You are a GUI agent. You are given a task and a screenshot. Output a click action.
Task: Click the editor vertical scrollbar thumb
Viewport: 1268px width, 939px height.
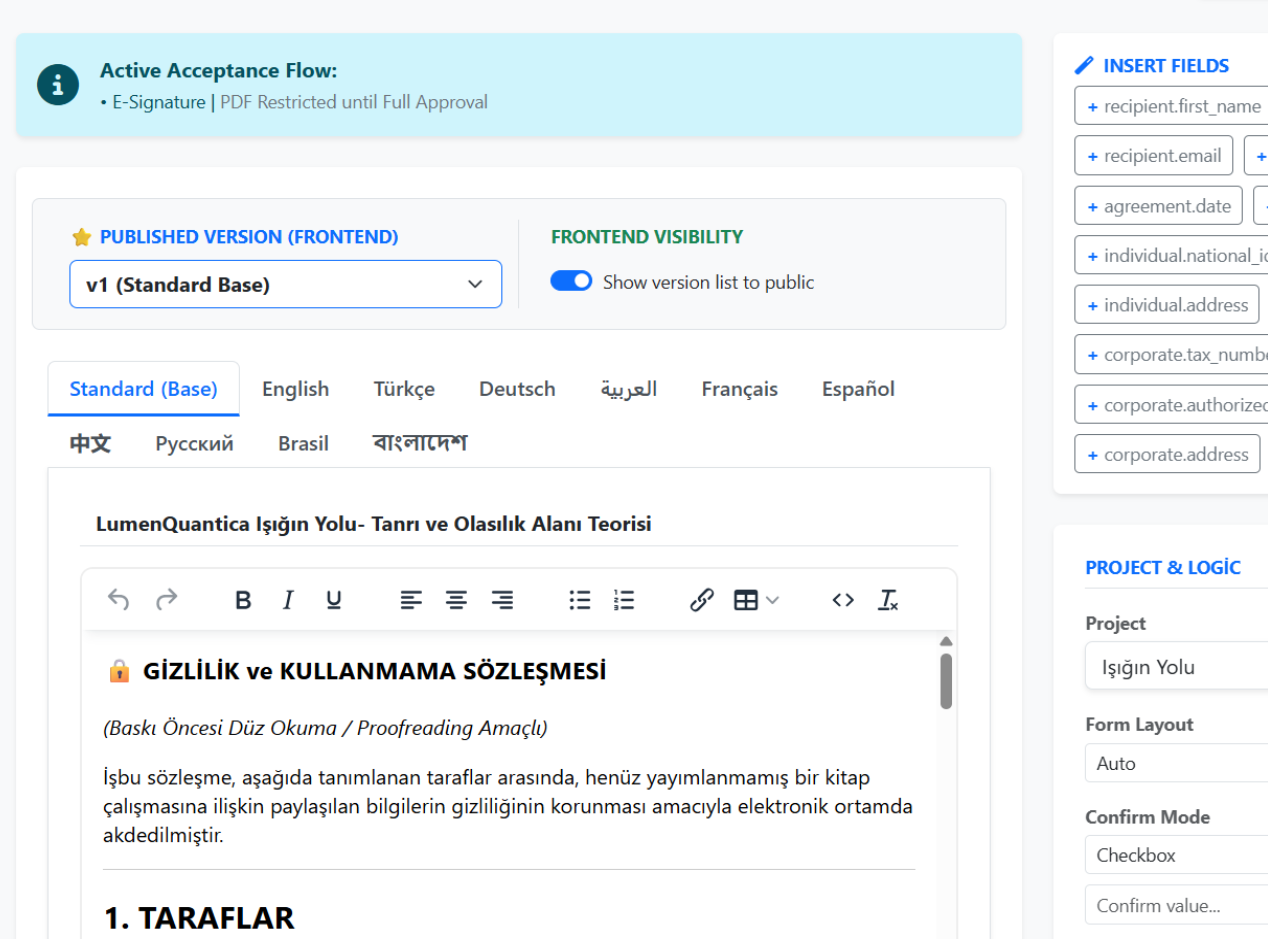point(946,681)
